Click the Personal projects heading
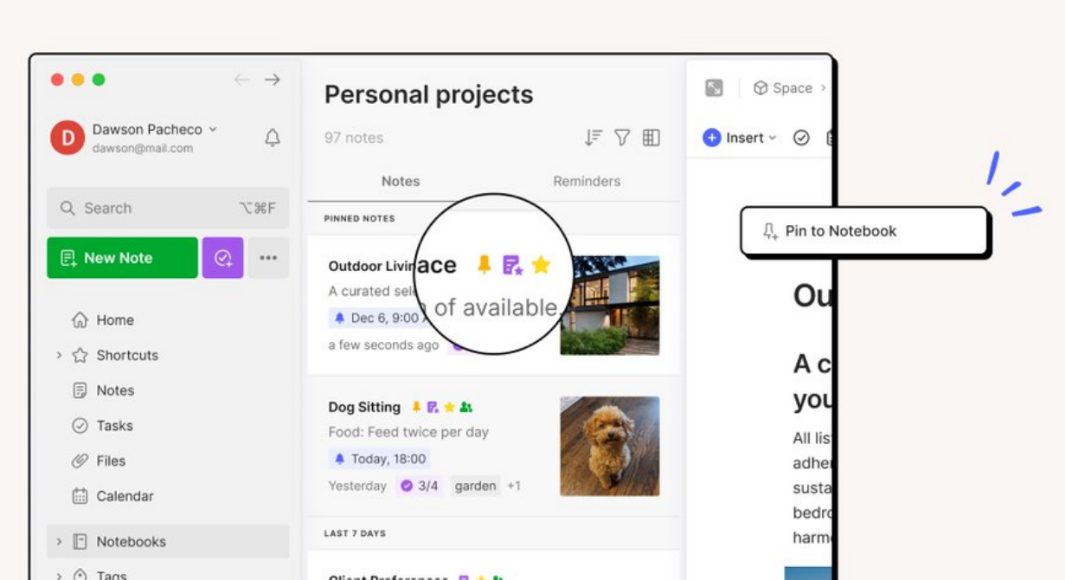 (x=429, y=94)
